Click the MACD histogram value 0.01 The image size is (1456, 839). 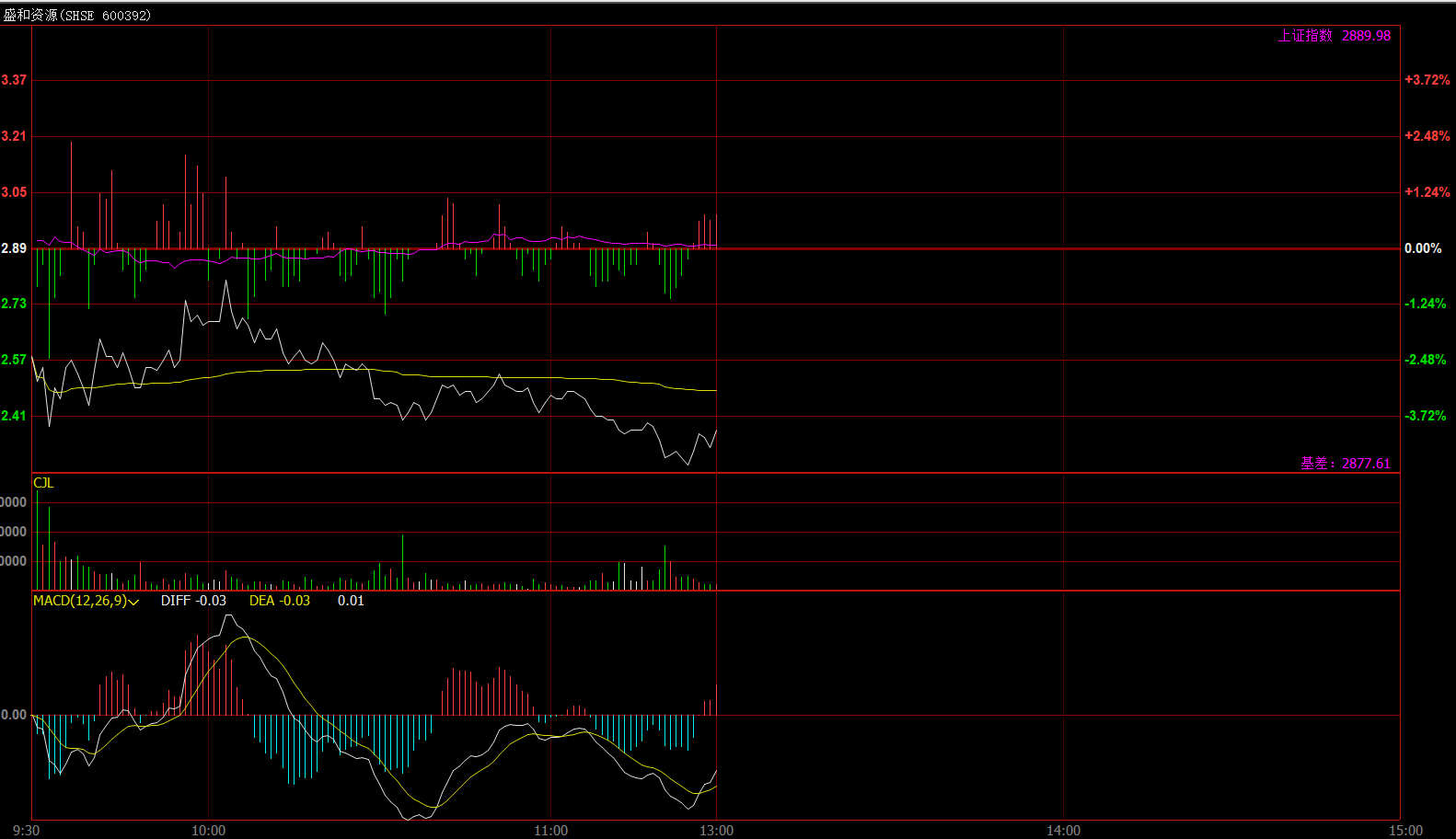351,601
